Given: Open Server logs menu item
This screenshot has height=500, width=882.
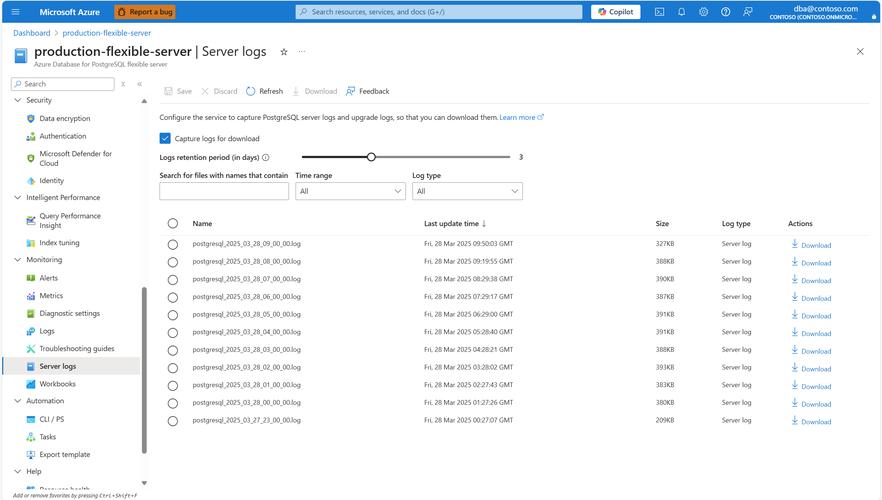Looking at the screenshot, I should [x=71, y=366].
